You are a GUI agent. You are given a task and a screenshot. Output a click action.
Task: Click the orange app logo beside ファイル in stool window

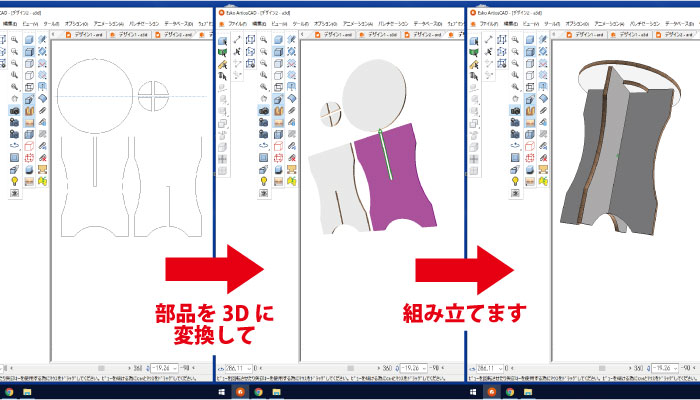(473, 23)
